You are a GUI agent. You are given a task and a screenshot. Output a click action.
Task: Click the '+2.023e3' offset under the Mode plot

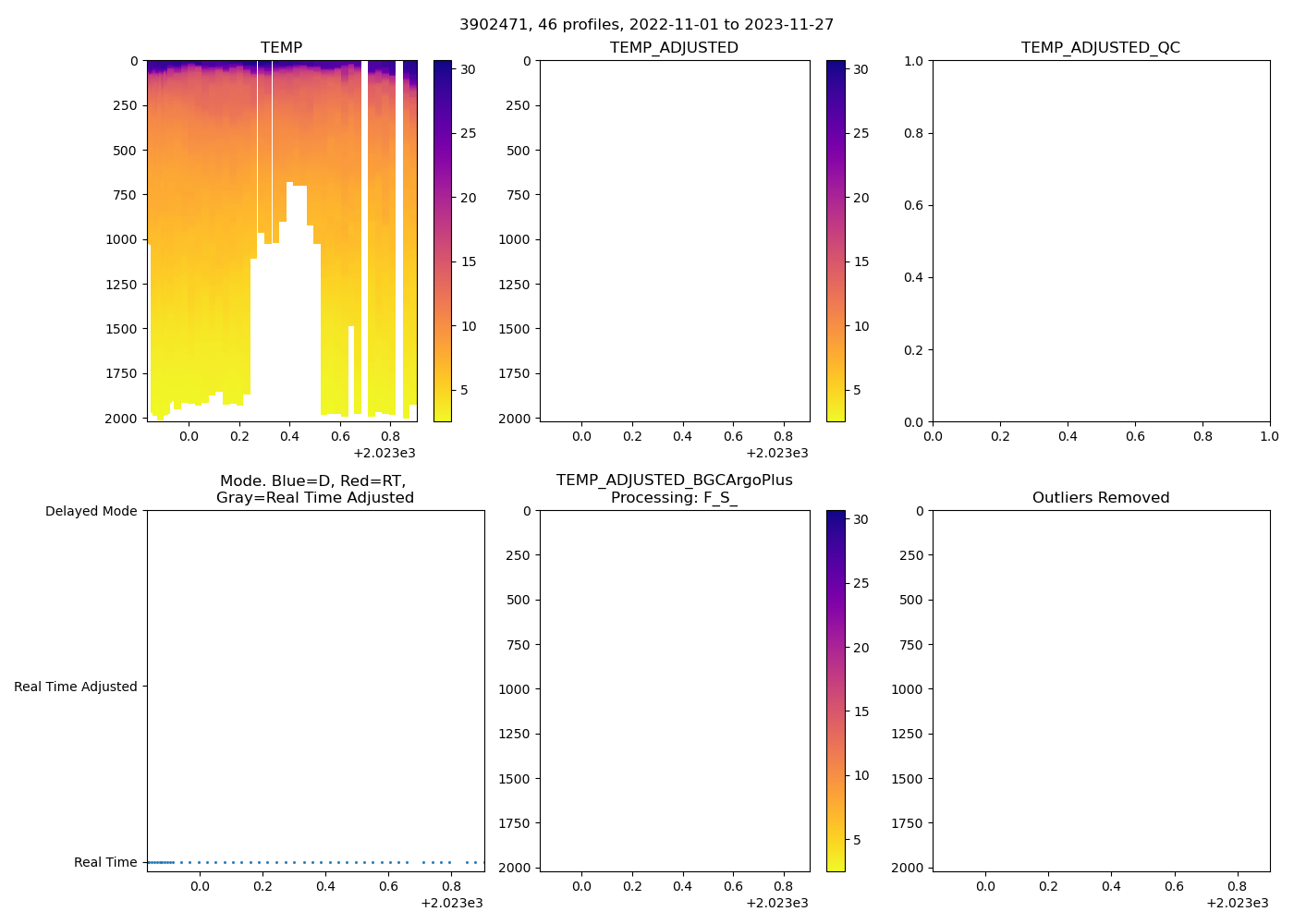tap(451, 903)
